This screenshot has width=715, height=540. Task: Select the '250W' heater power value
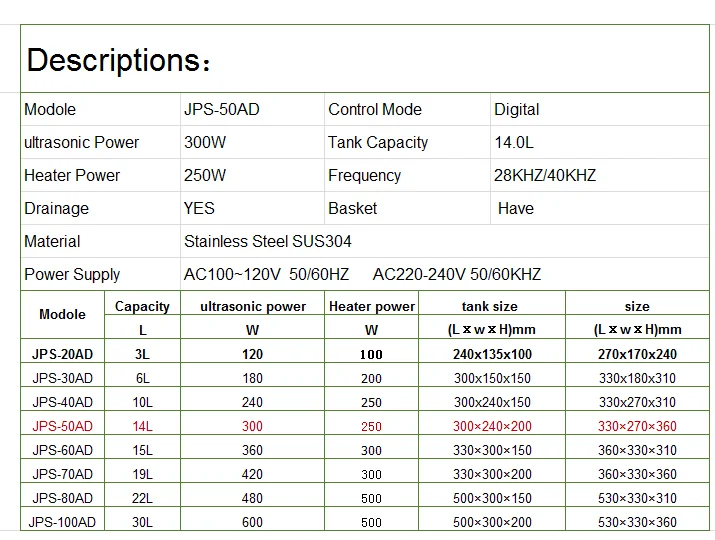pyautogui.click(x=205, y=176)
